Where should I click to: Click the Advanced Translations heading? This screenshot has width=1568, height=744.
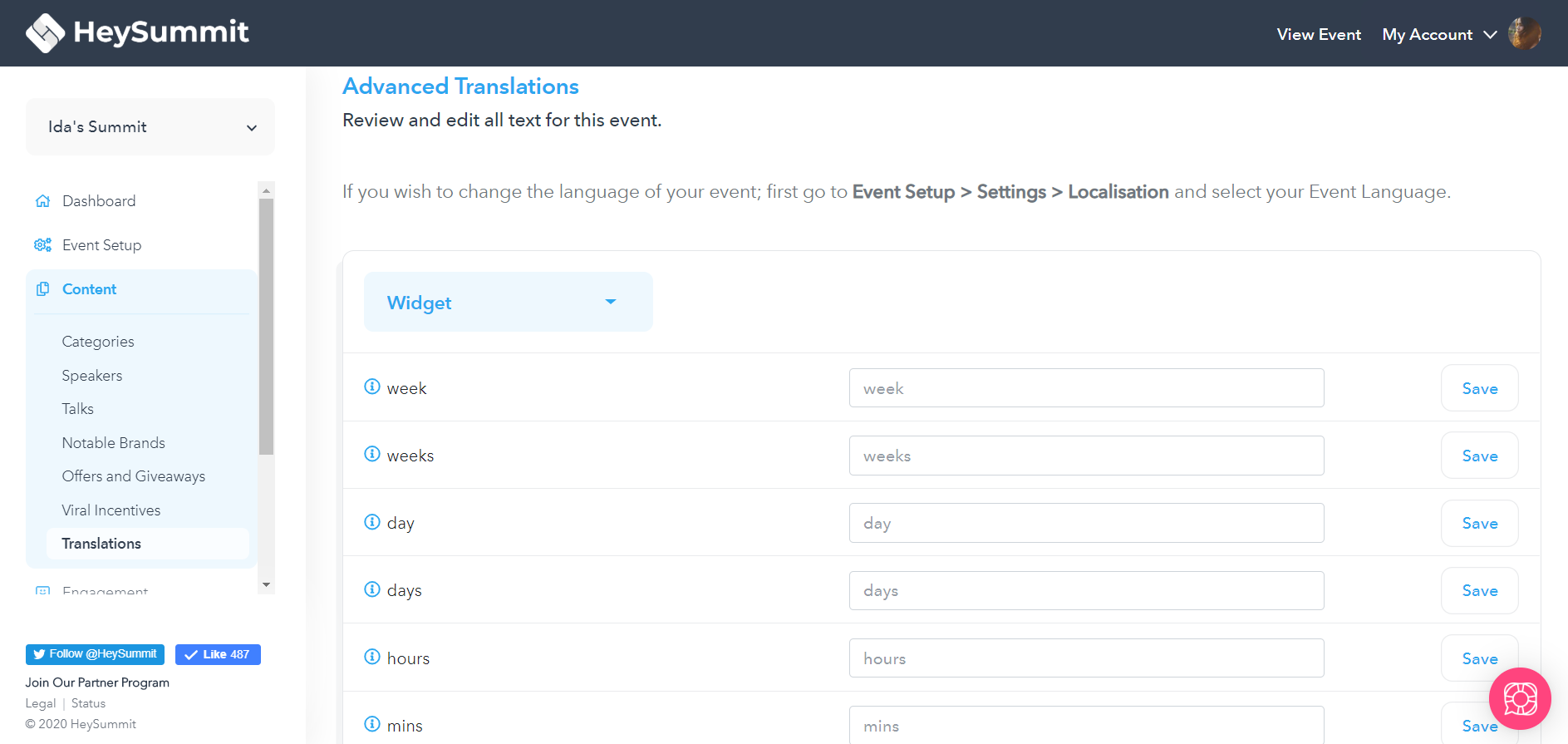[460, 86]
